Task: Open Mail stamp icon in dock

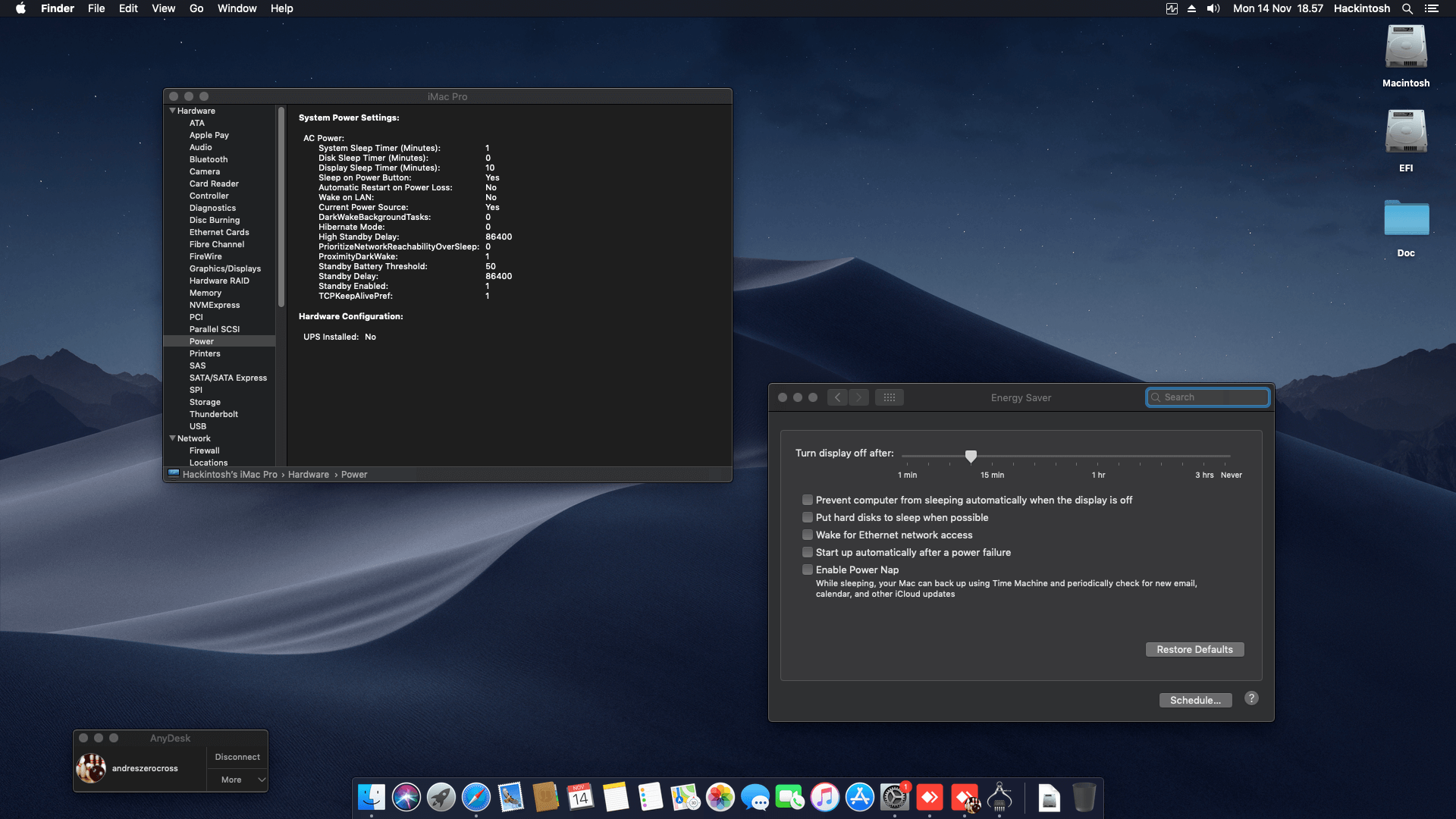Action: point(511,797)
